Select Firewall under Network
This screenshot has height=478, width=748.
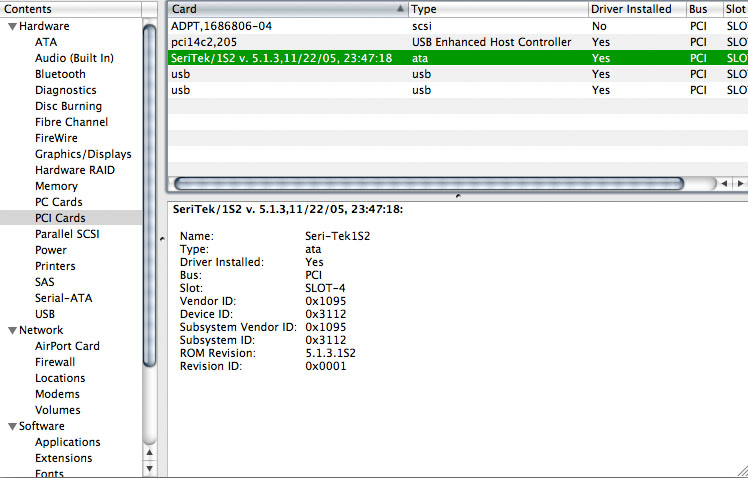click(x=55, y=362)
